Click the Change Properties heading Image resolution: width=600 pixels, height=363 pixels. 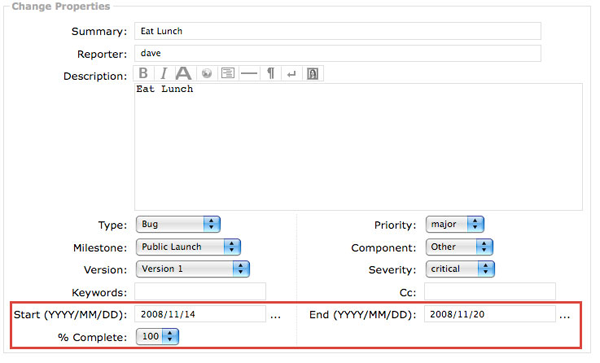click(61, 6)
